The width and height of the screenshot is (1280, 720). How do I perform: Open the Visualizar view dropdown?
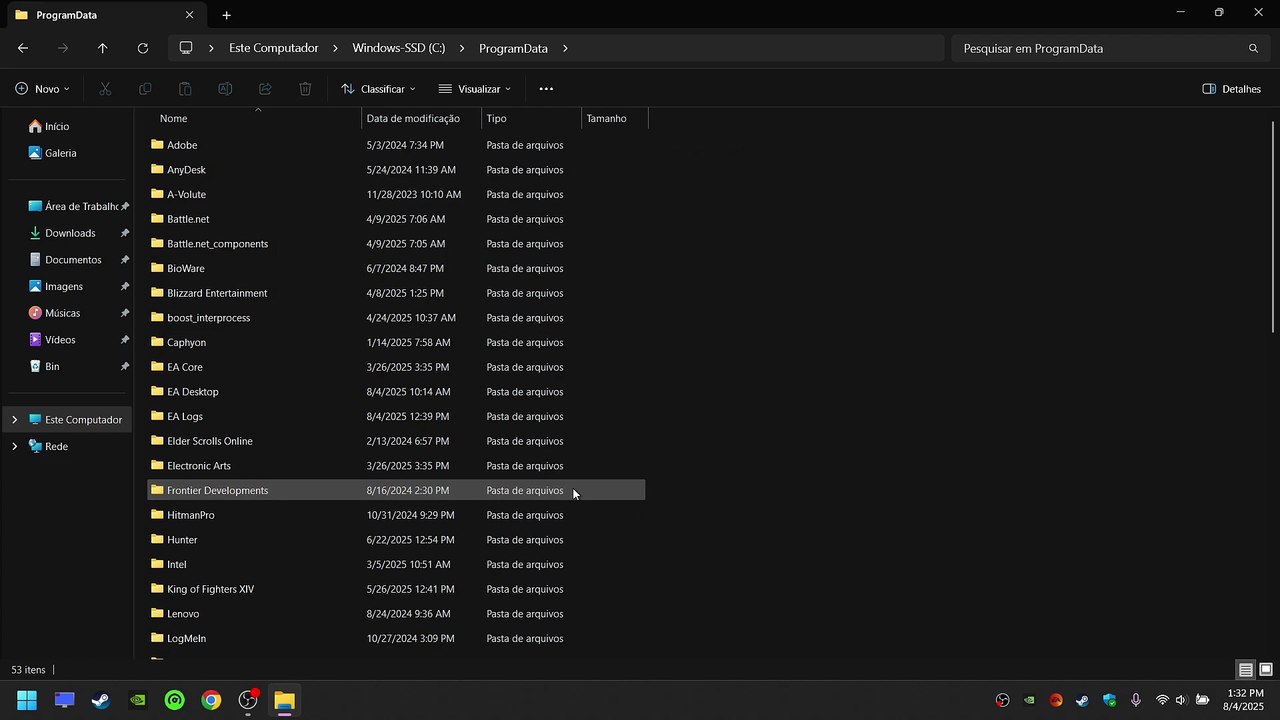[475, 89]
